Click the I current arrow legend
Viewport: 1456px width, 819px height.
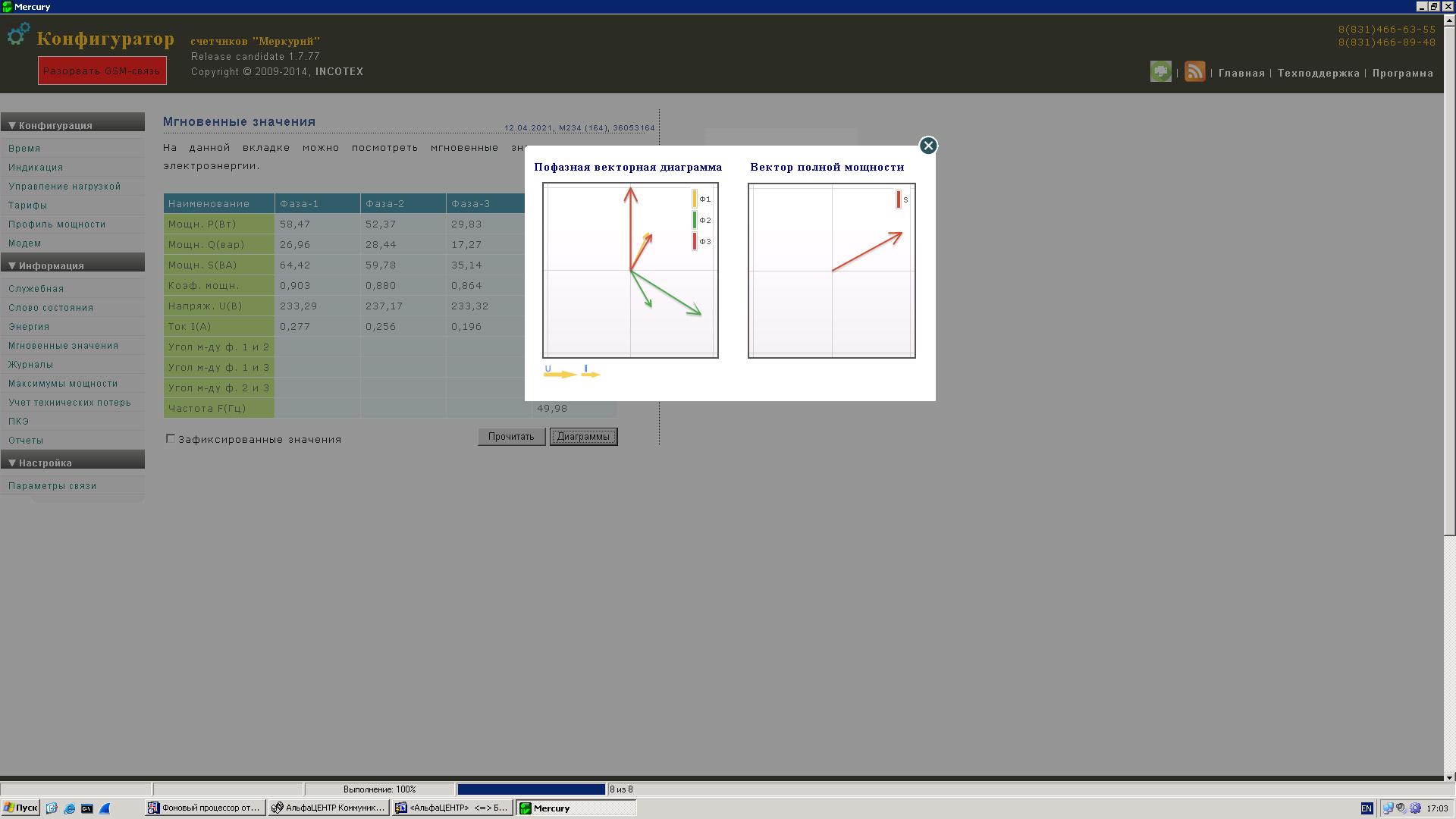point(591,372)
